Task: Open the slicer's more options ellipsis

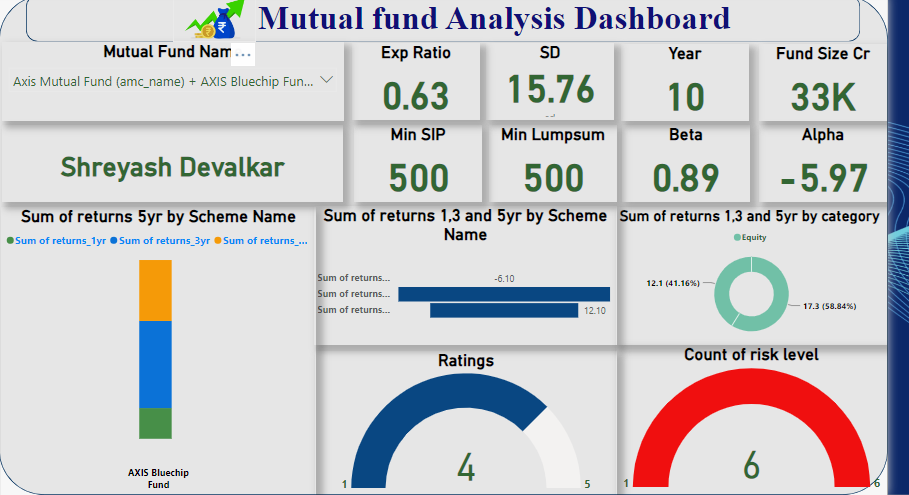Action: click(243, 53)
